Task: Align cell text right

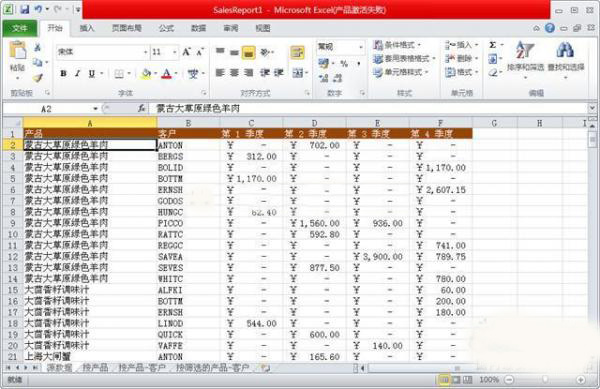Action: tap(249, 73)
